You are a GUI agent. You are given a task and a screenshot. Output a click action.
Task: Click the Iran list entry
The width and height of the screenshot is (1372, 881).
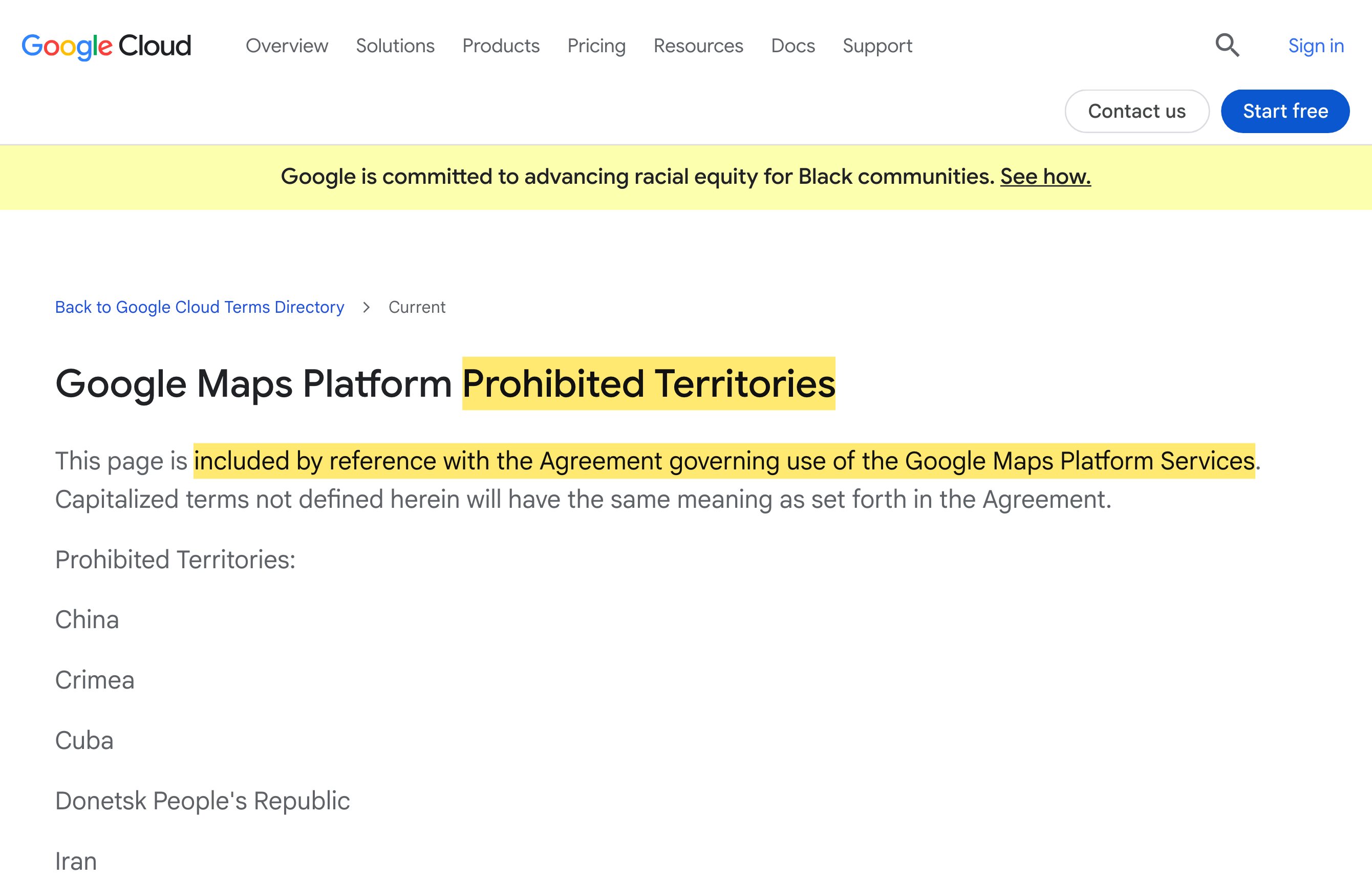tap(76, 861)
